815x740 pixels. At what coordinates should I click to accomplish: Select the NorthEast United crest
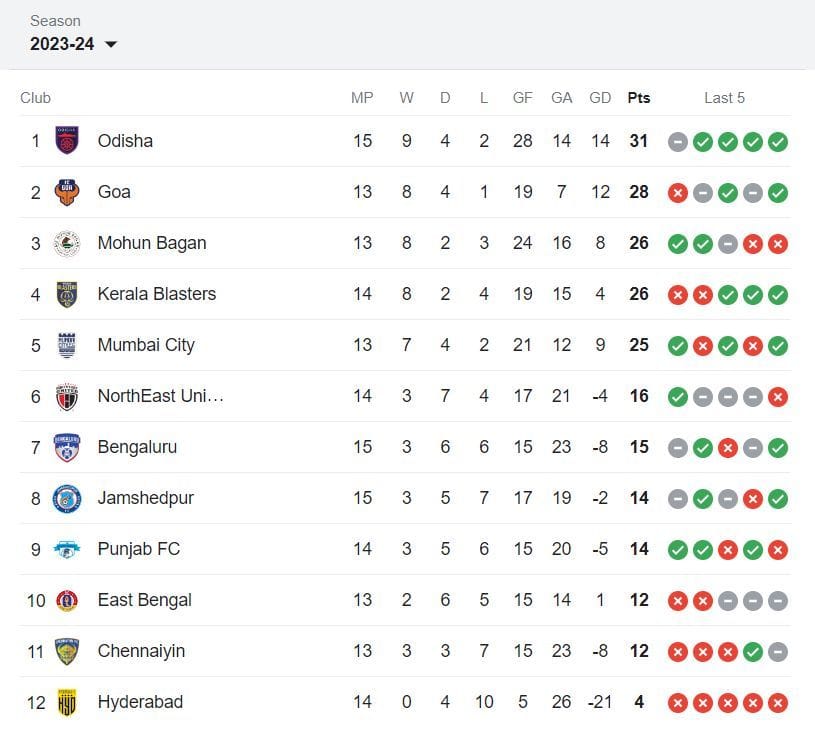tap(66, 396)
